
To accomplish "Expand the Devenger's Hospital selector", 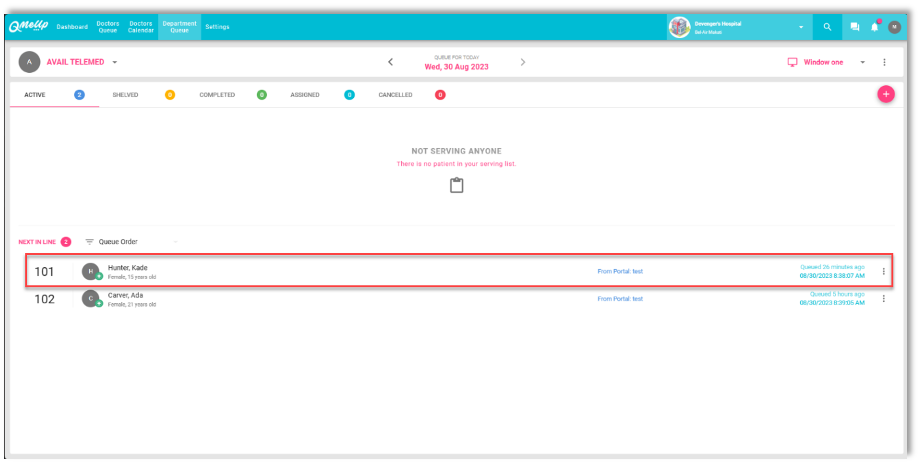I will [x=800, y=27].
